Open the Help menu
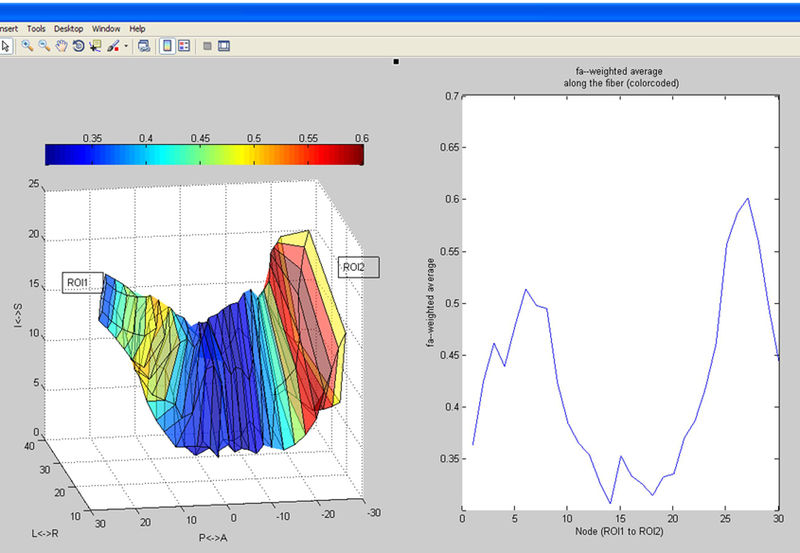800x553 pixels. 137,29
